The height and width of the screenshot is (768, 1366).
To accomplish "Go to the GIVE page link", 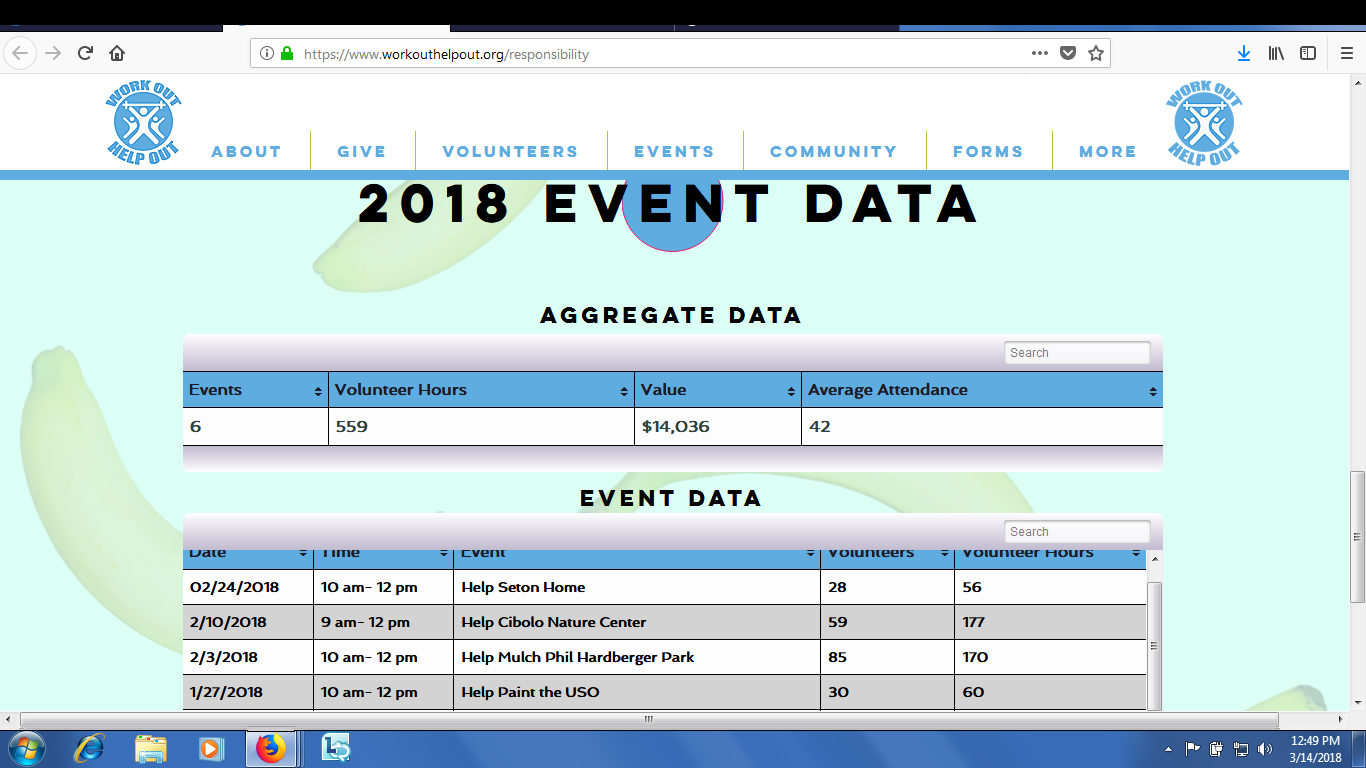I will (x=362, y=152).
